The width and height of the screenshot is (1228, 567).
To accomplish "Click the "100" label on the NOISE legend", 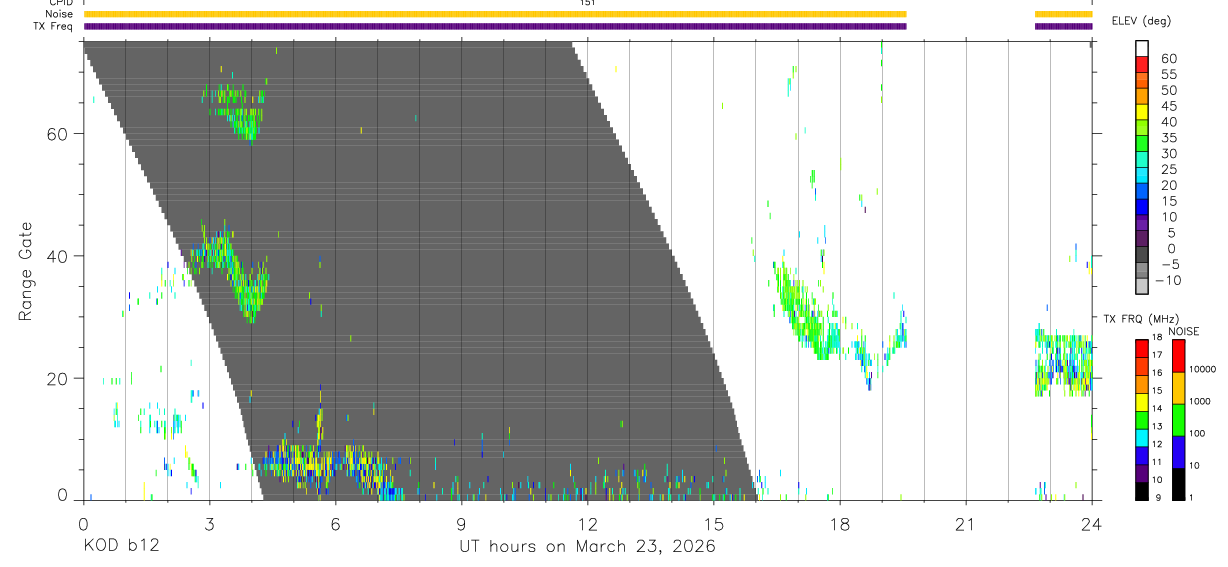I will click(x=1197, y=433).
